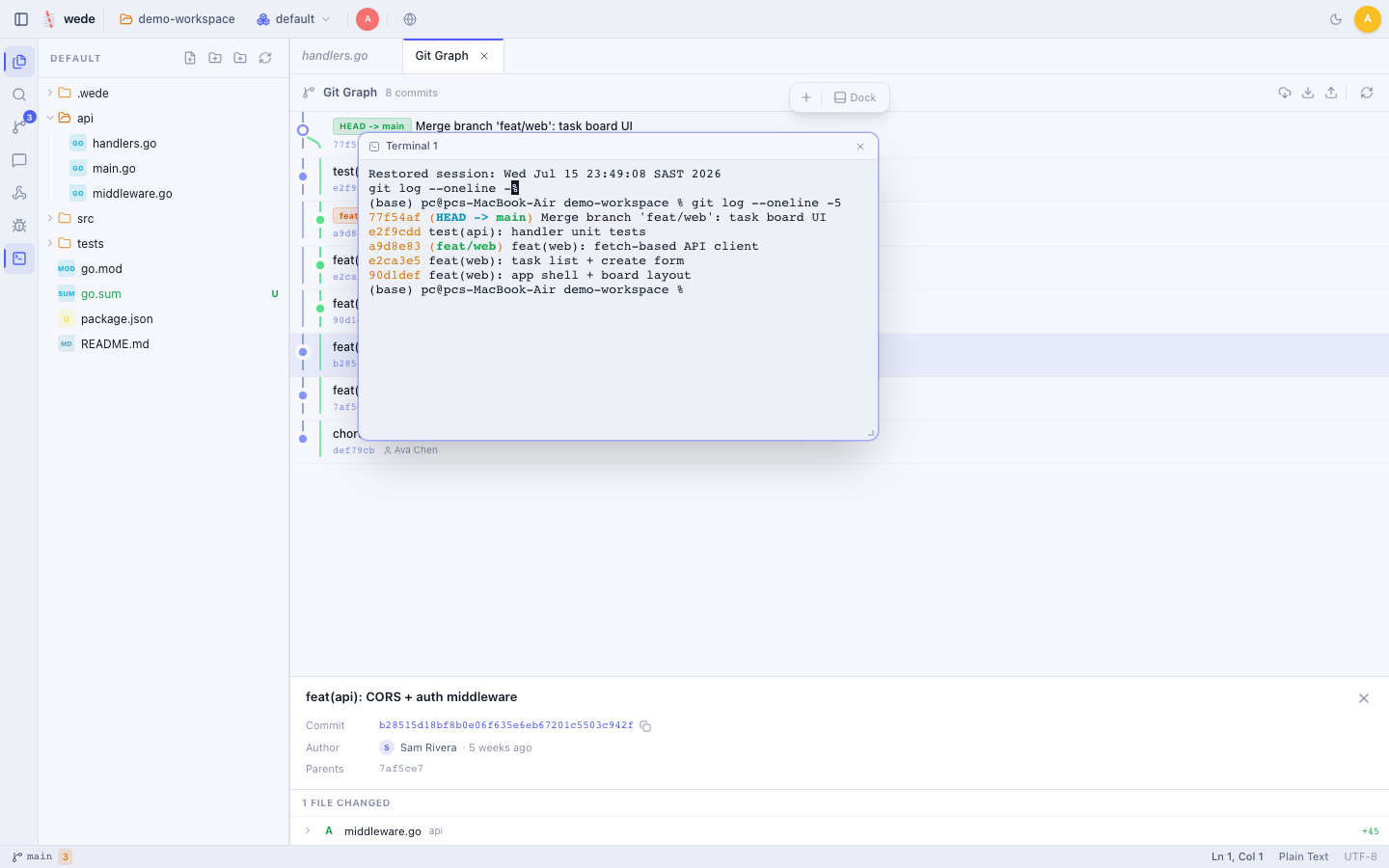Viewport: 1389px width, 868px height.
Task: Add a new terminal with plus button
Action: tap(806, 97)
